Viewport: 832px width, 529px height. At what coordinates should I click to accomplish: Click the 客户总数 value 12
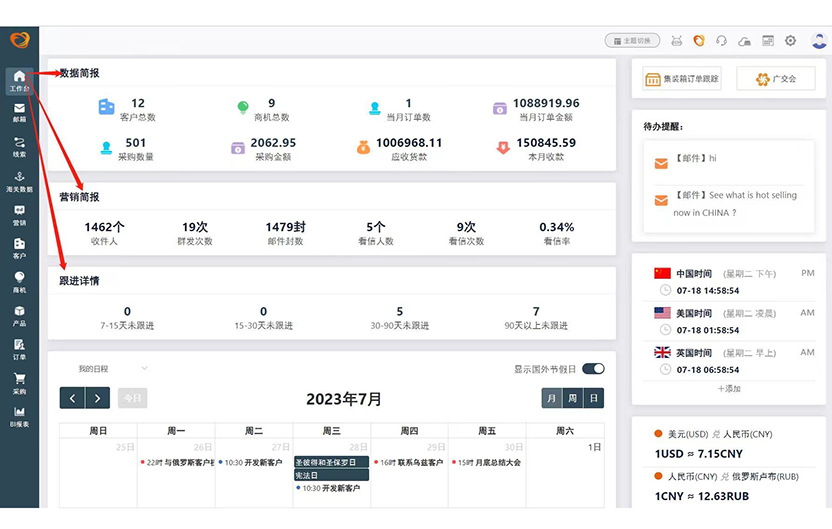pyautogui.click(x=138, y=103)
